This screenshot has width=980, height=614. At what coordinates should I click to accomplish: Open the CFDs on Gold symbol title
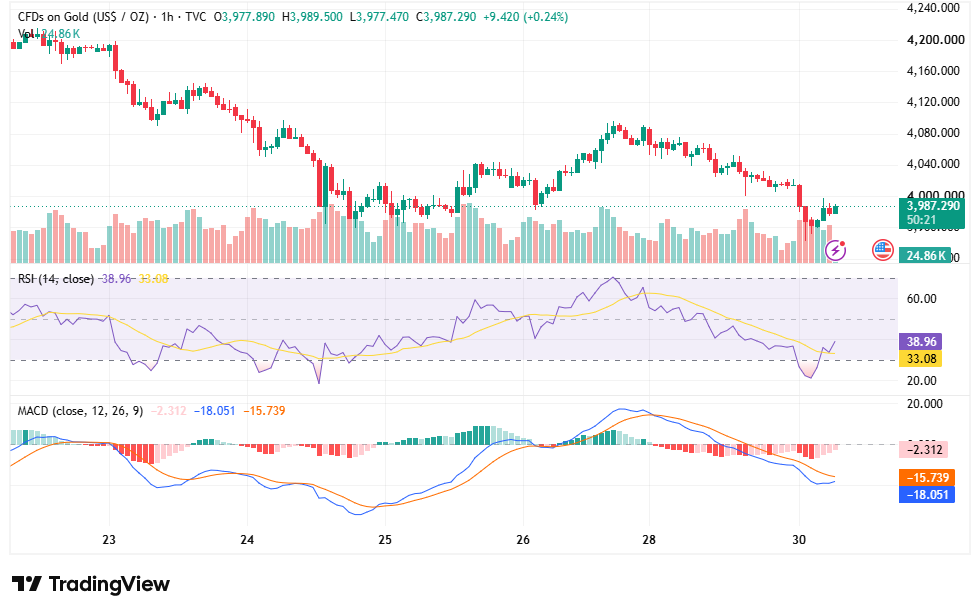pyautogui.click(x=83, y=17)
